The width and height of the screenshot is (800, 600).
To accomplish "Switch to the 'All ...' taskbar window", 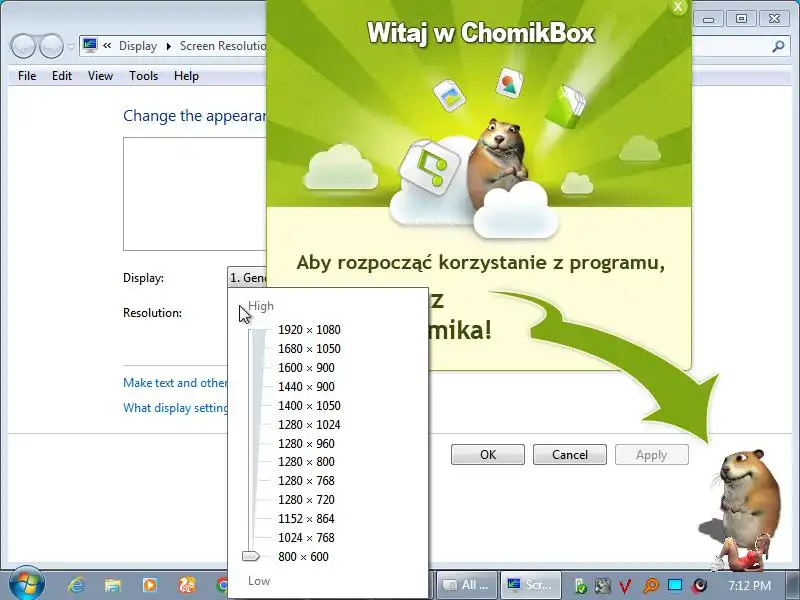I will [467, 585].
